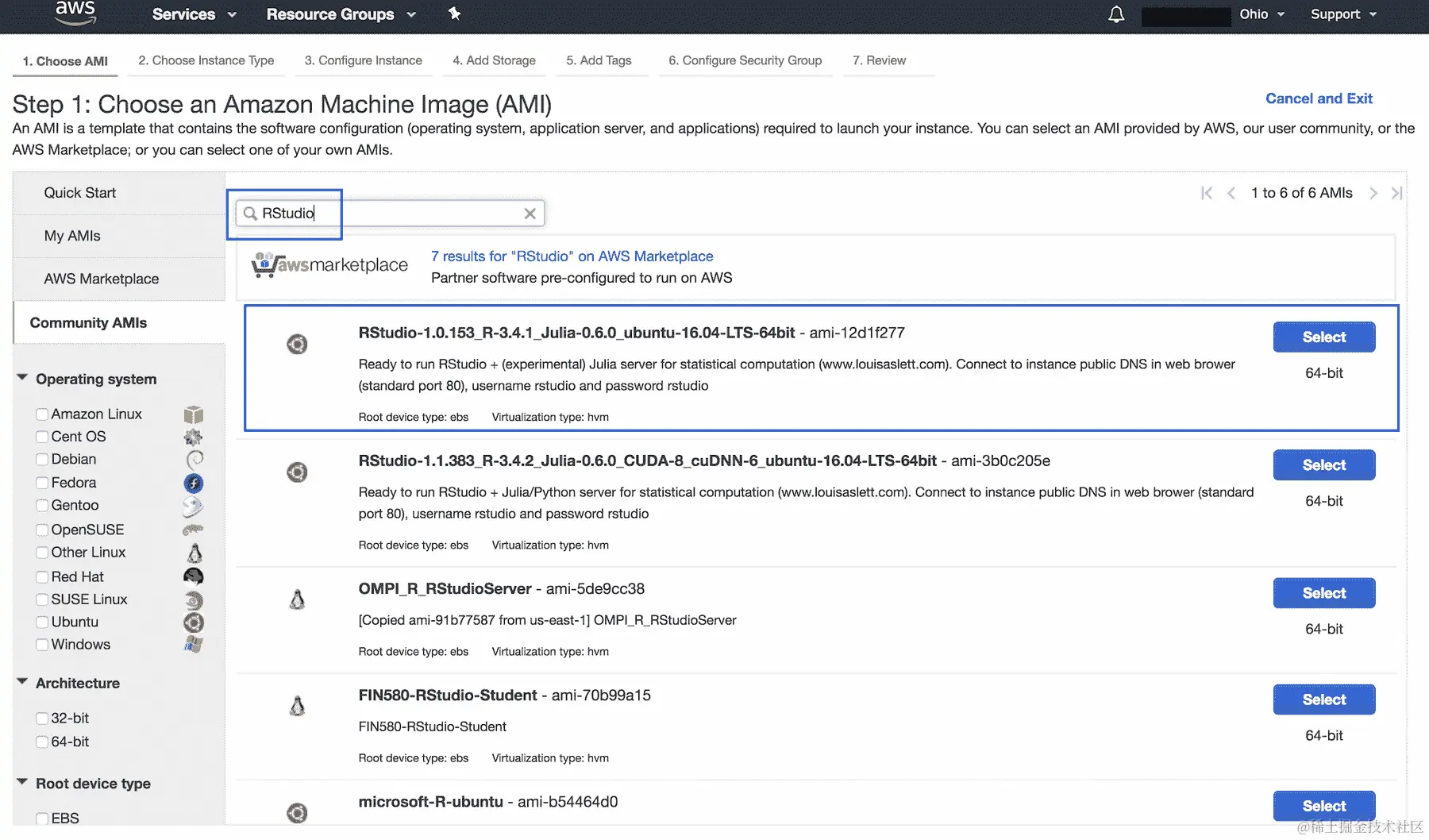Open the AWS logo home link
This screenshot has width=1429, height=840.
point(75,13)
